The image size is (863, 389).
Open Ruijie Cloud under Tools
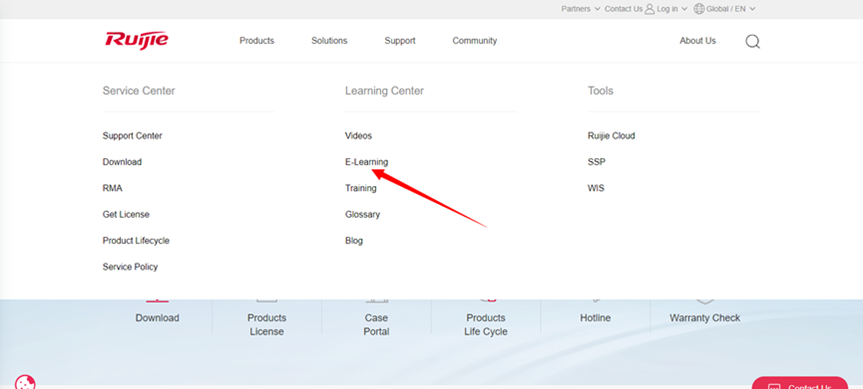pos(611,135)
